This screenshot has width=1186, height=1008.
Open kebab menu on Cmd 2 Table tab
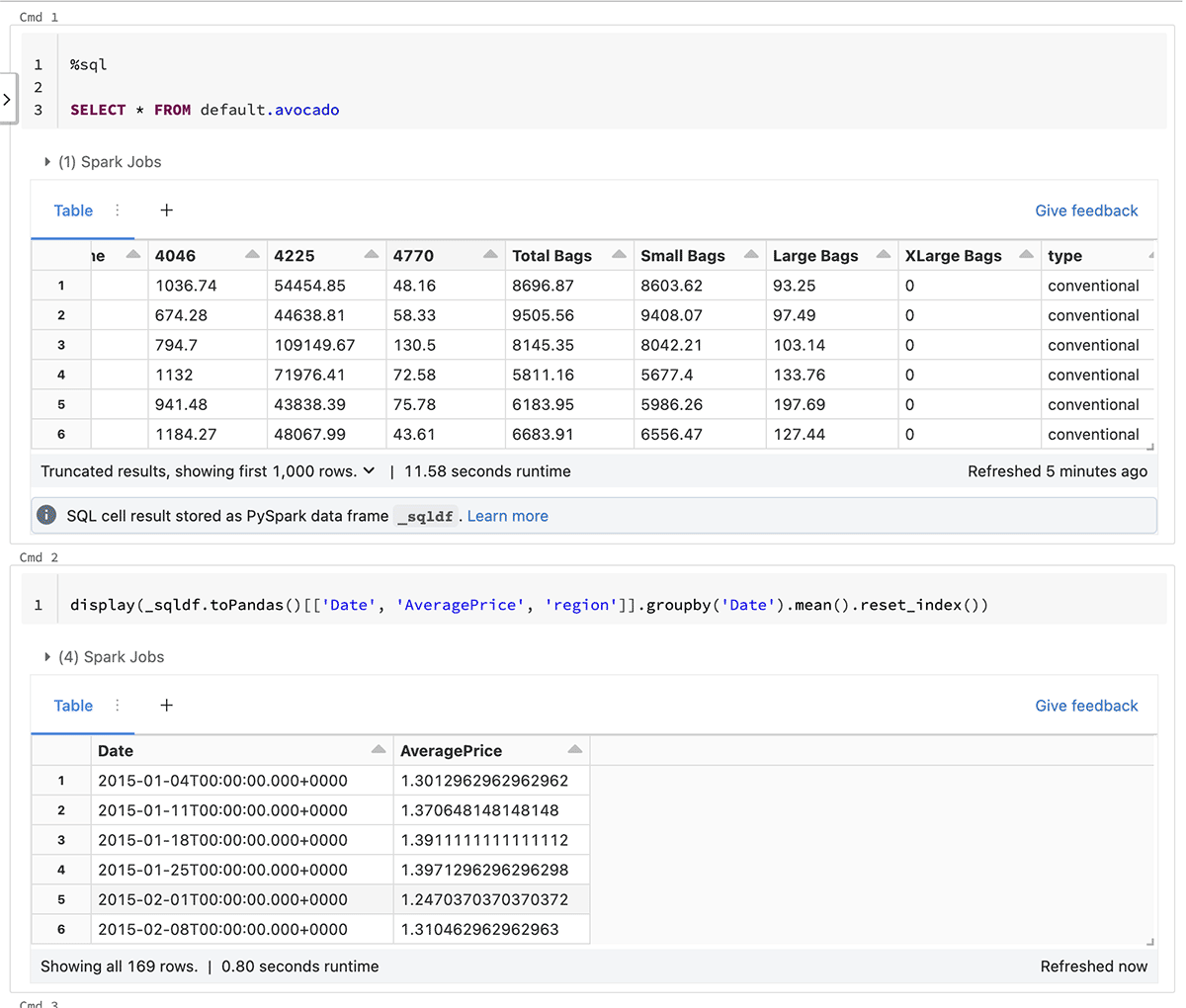[118, 705]
